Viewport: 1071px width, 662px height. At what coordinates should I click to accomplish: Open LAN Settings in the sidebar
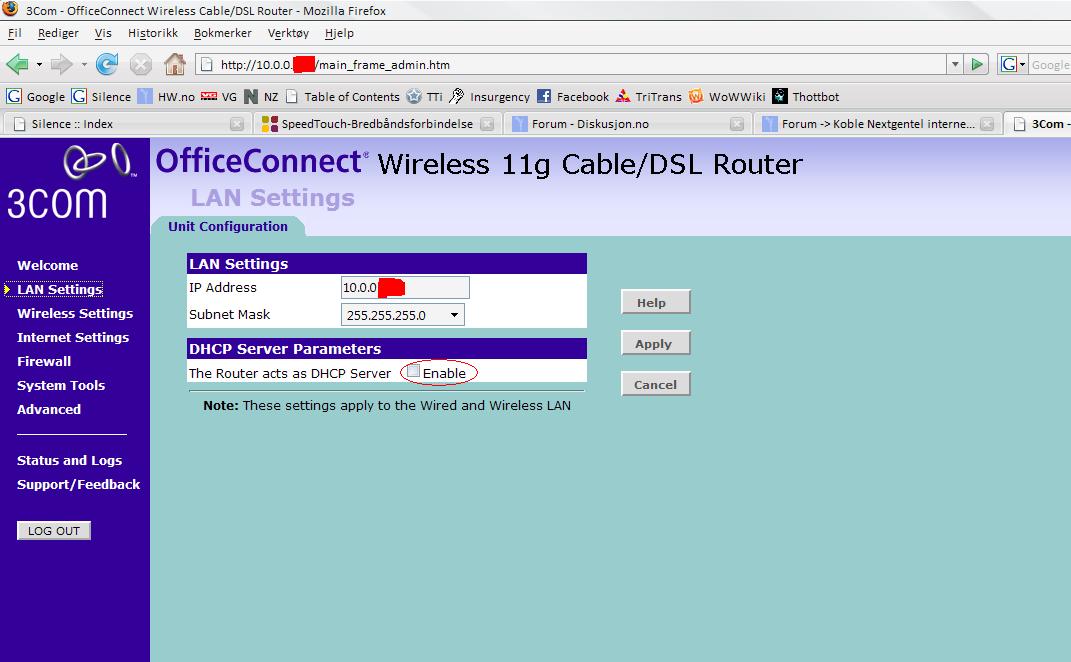pos(59,290)
